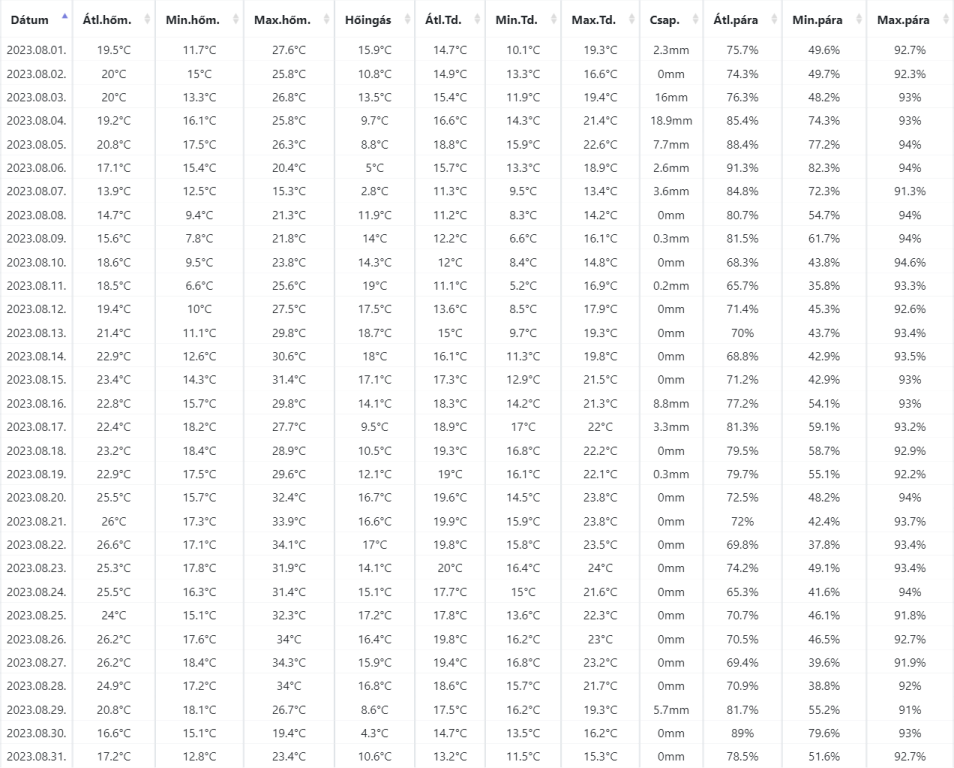Sort by the Max.pára column header
Image resolution: width=954 pixels, height=768 pixels.
point(903,19)
